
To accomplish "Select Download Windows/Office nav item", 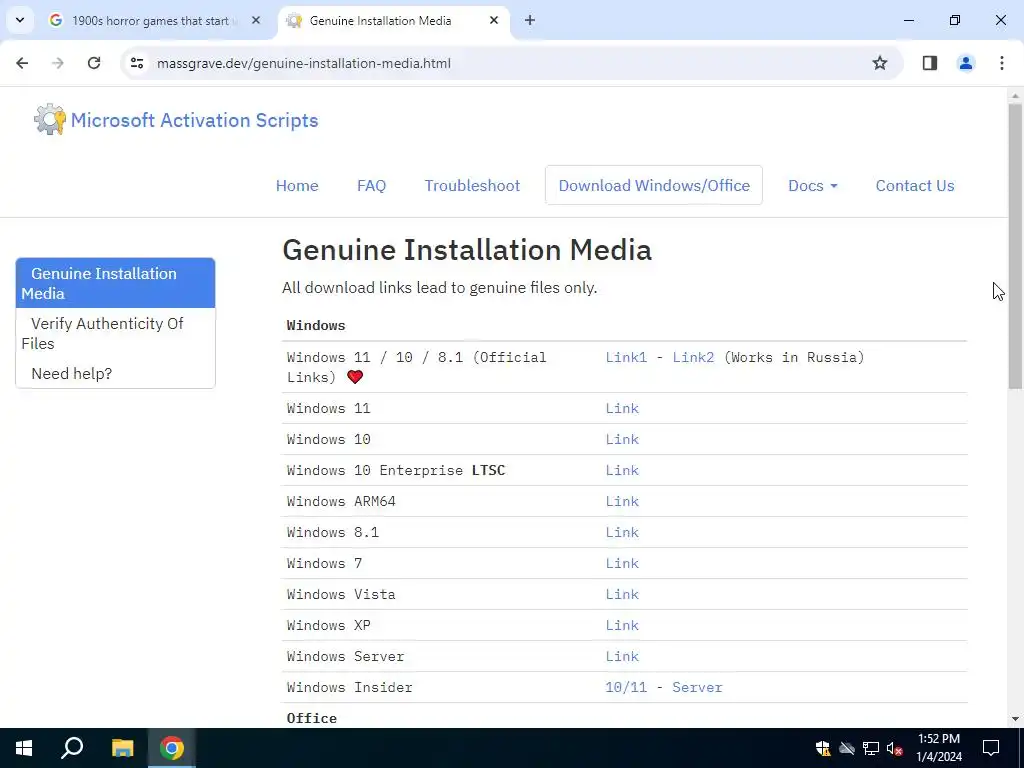I will [x=654, y=185].
